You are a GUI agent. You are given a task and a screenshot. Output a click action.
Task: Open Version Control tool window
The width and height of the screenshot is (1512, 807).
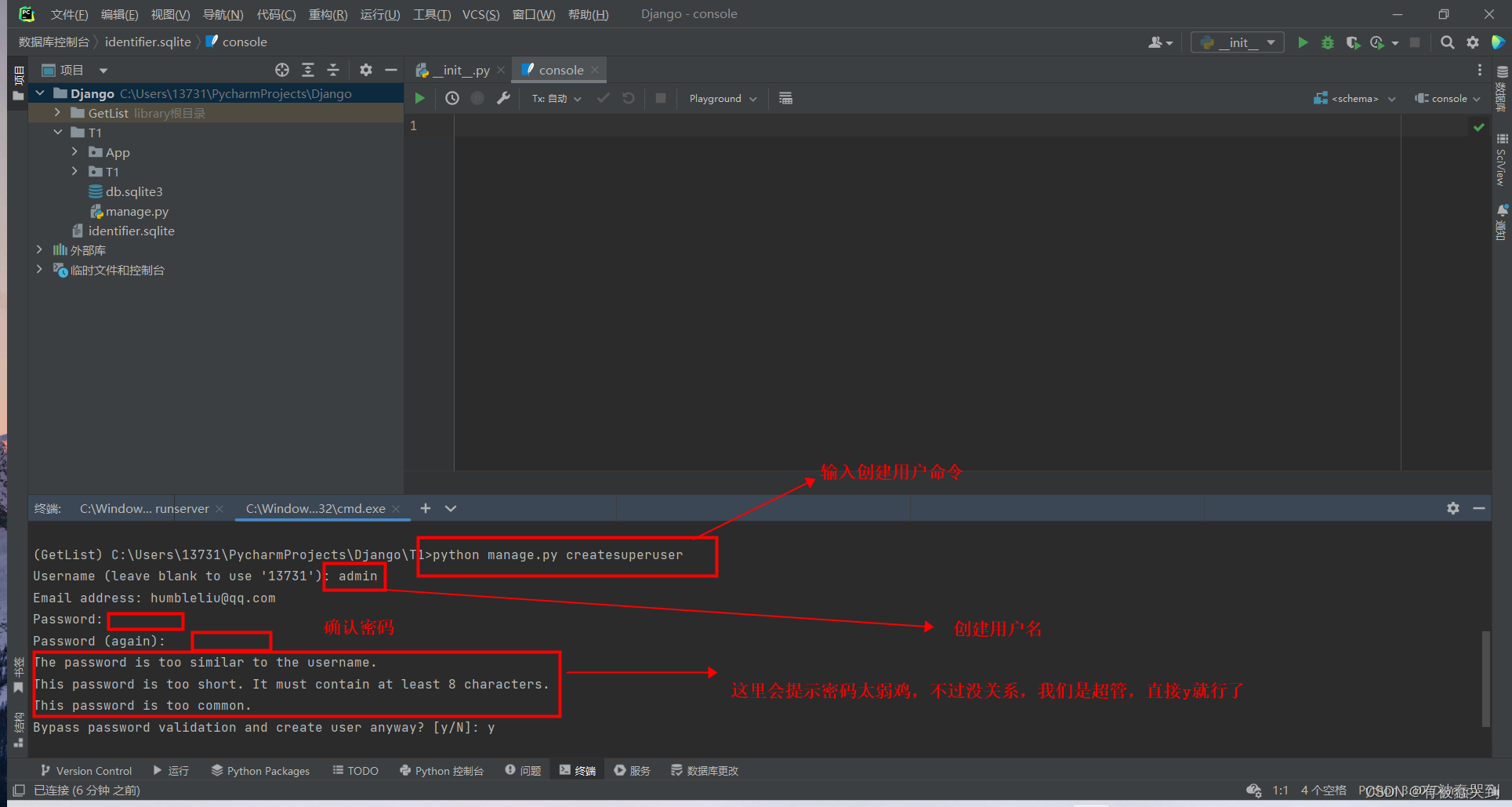[x=86, y=771]
